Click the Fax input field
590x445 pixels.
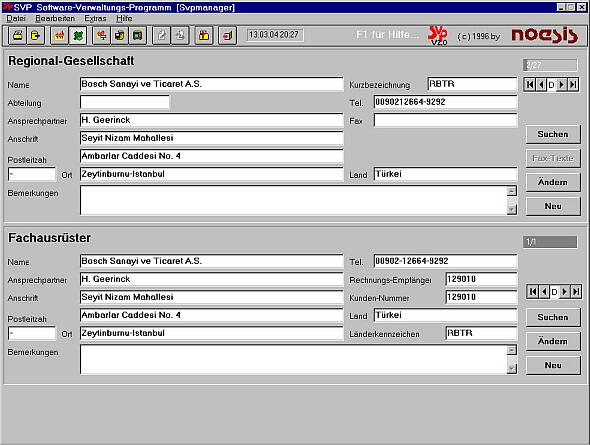(446, 120)
